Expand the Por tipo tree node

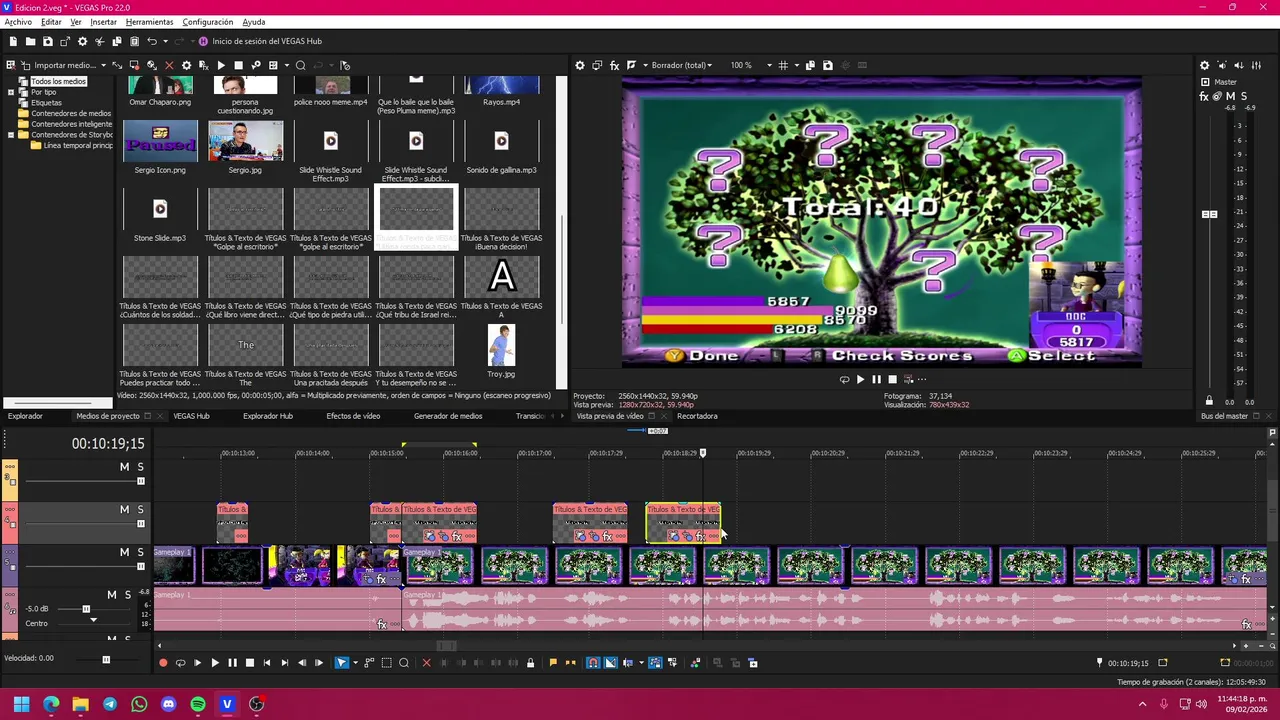pos(11,92)
